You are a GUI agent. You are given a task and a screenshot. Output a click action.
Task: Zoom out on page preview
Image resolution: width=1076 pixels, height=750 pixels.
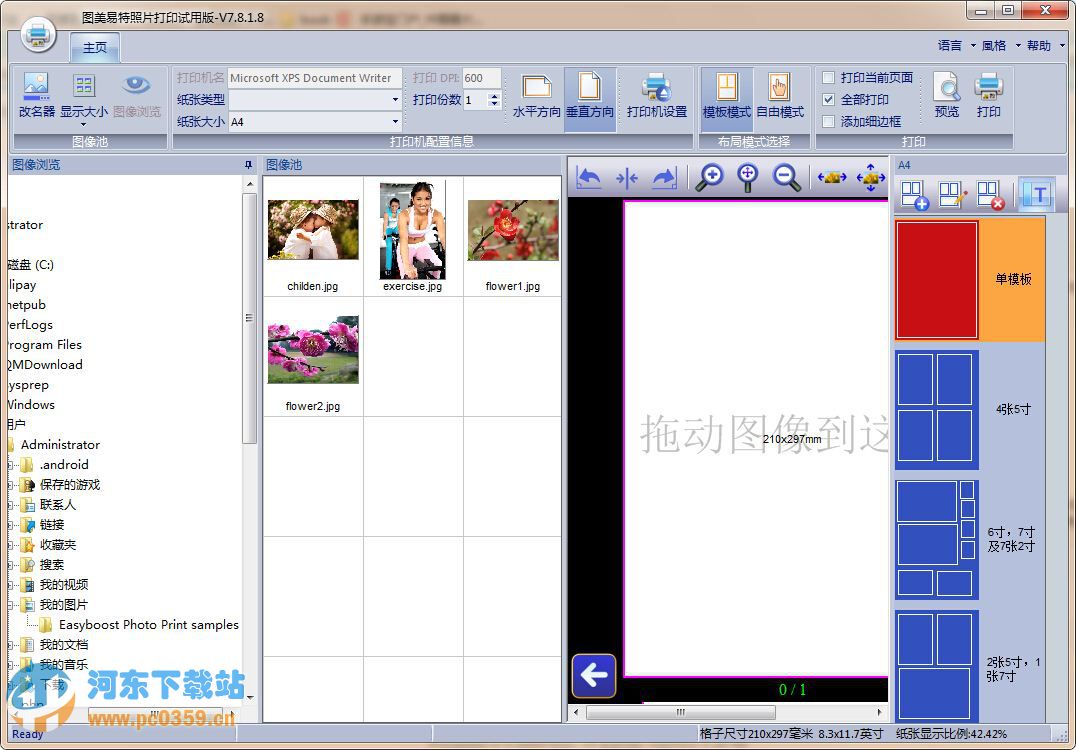pyautogui.click(x=786, y=178)
